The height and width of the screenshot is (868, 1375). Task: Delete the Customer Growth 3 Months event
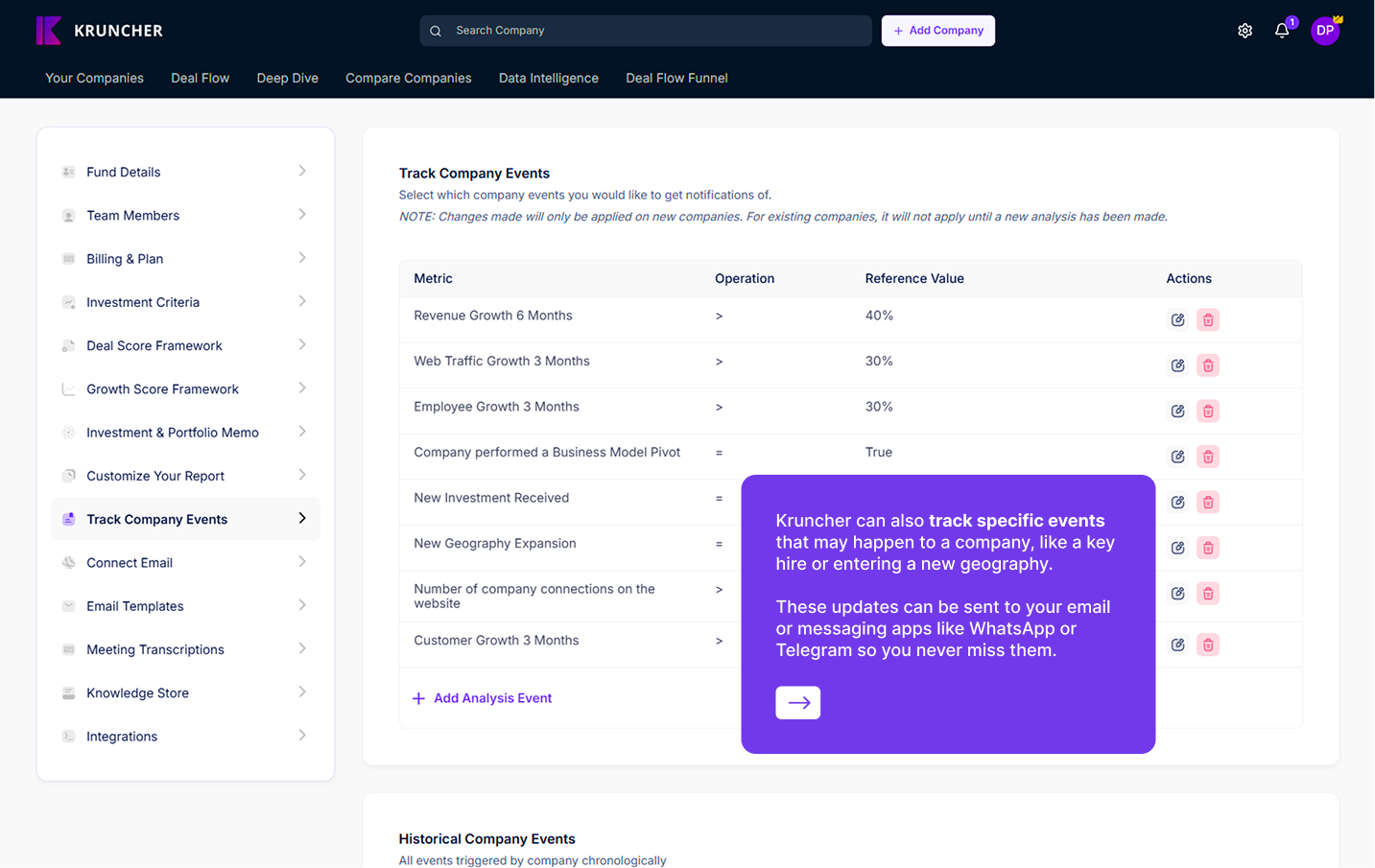[1208, 645]
